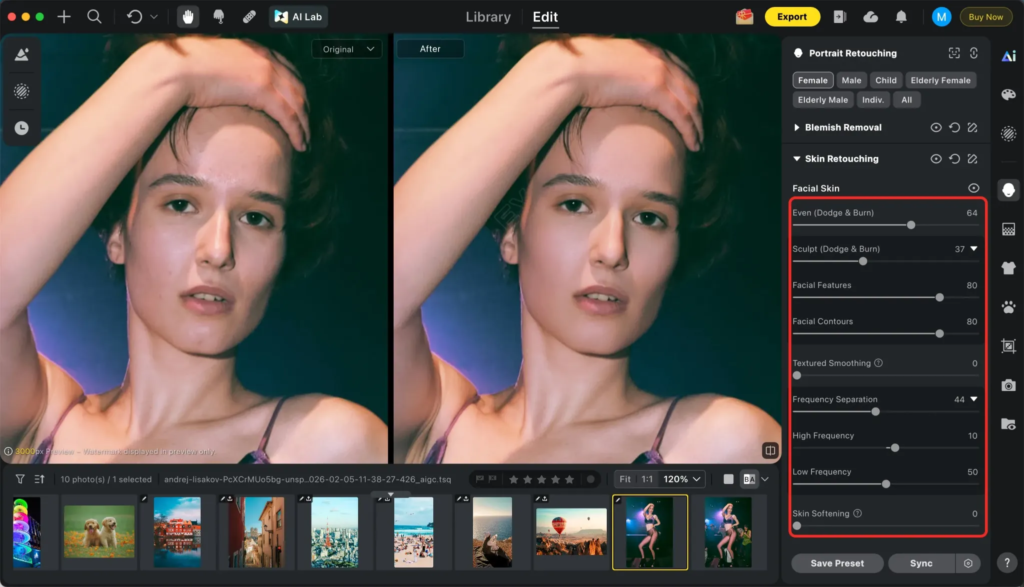Open the portrait retouching face icon in sidebar
Viewport: 1024px width, 587px height.
(1008, 190)
